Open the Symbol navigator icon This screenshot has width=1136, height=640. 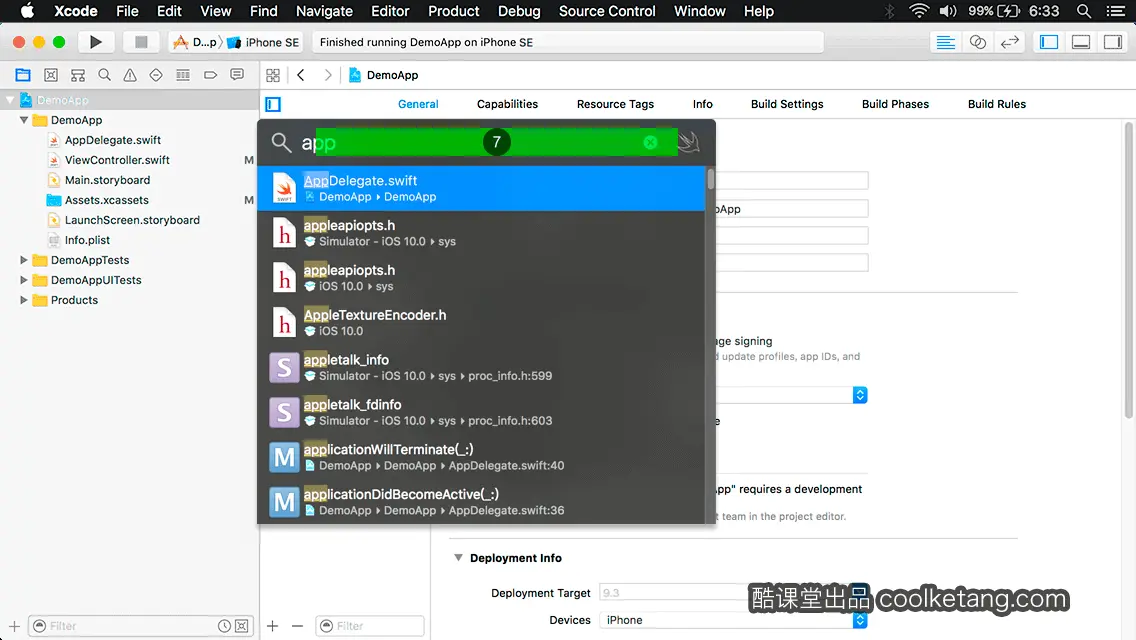(x=78, y=75)
